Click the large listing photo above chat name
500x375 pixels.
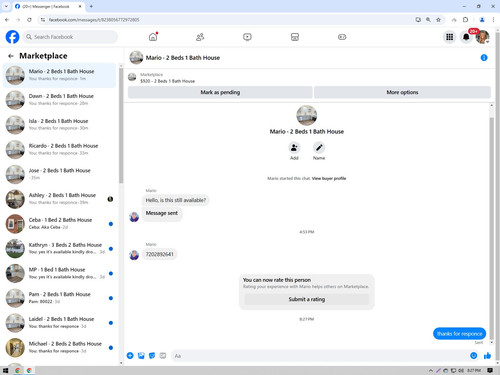[x=307, y=115]
